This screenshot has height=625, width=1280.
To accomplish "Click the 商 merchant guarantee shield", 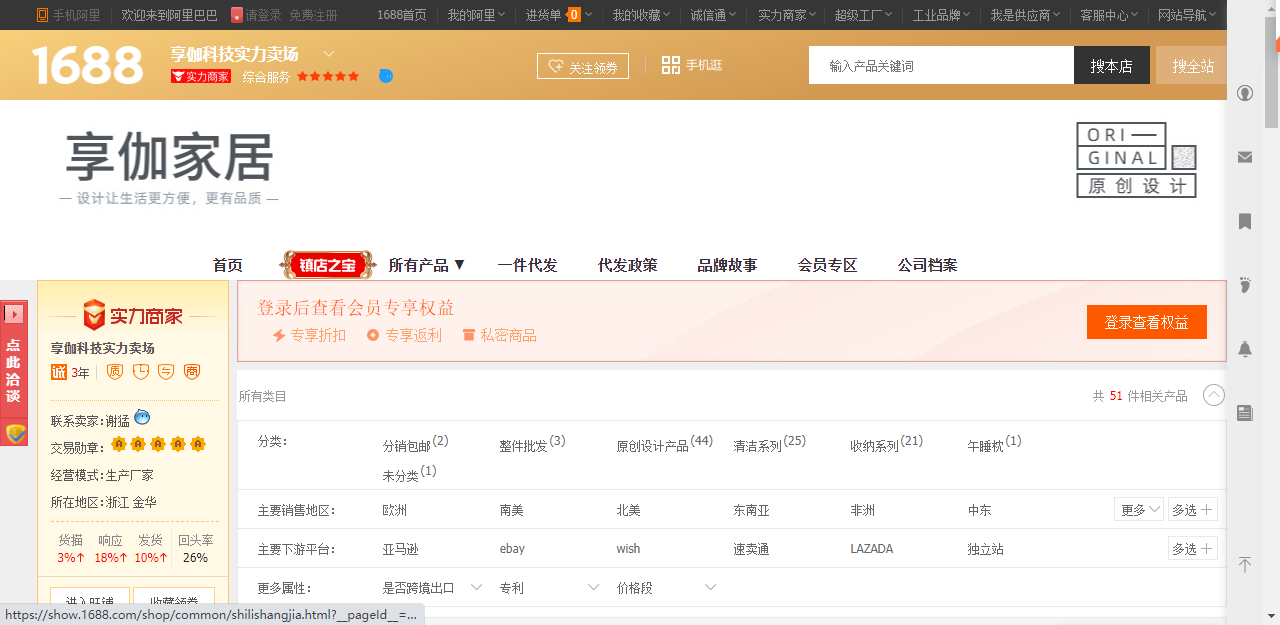I will click(192, 372).
